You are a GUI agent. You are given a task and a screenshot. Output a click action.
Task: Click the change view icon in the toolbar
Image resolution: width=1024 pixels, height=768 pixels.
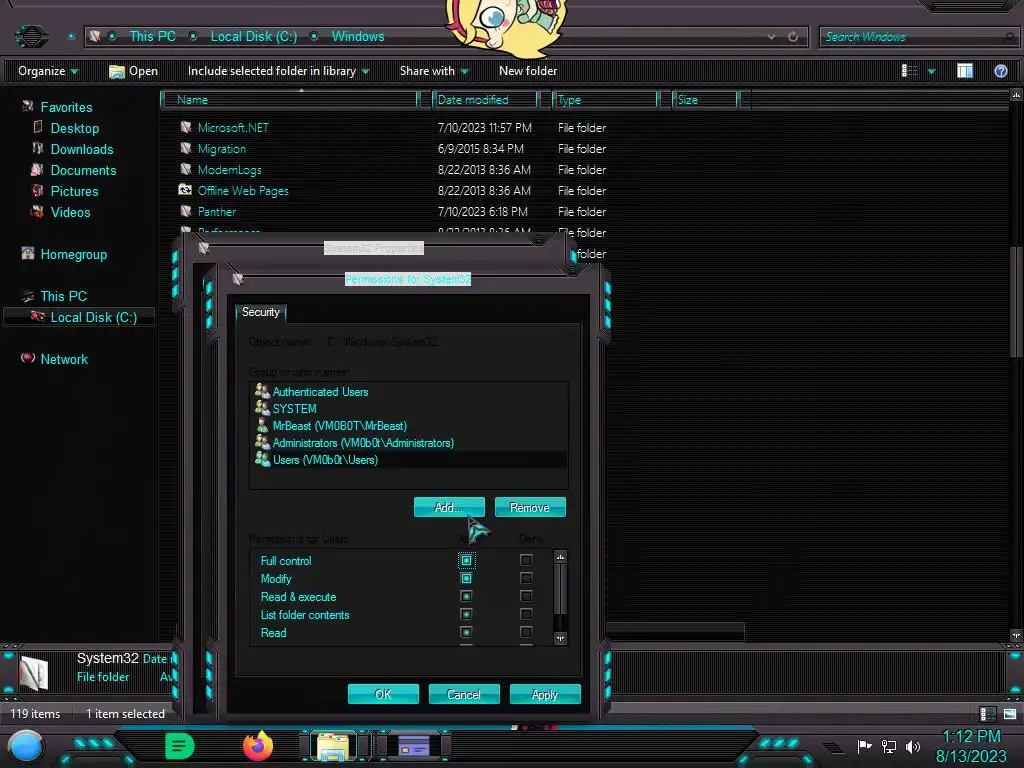909,71
